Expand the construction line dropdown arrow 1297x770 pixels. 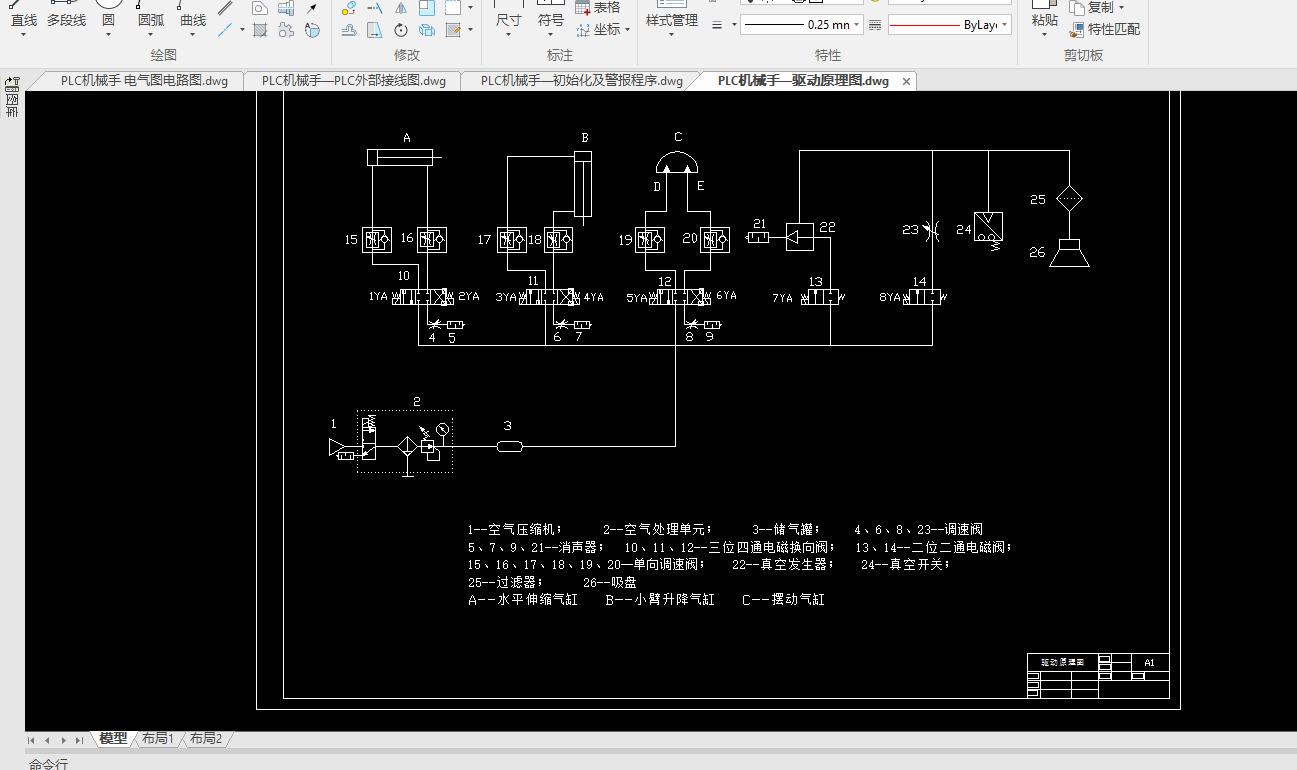pyautogui.click(x=242, y=30)
